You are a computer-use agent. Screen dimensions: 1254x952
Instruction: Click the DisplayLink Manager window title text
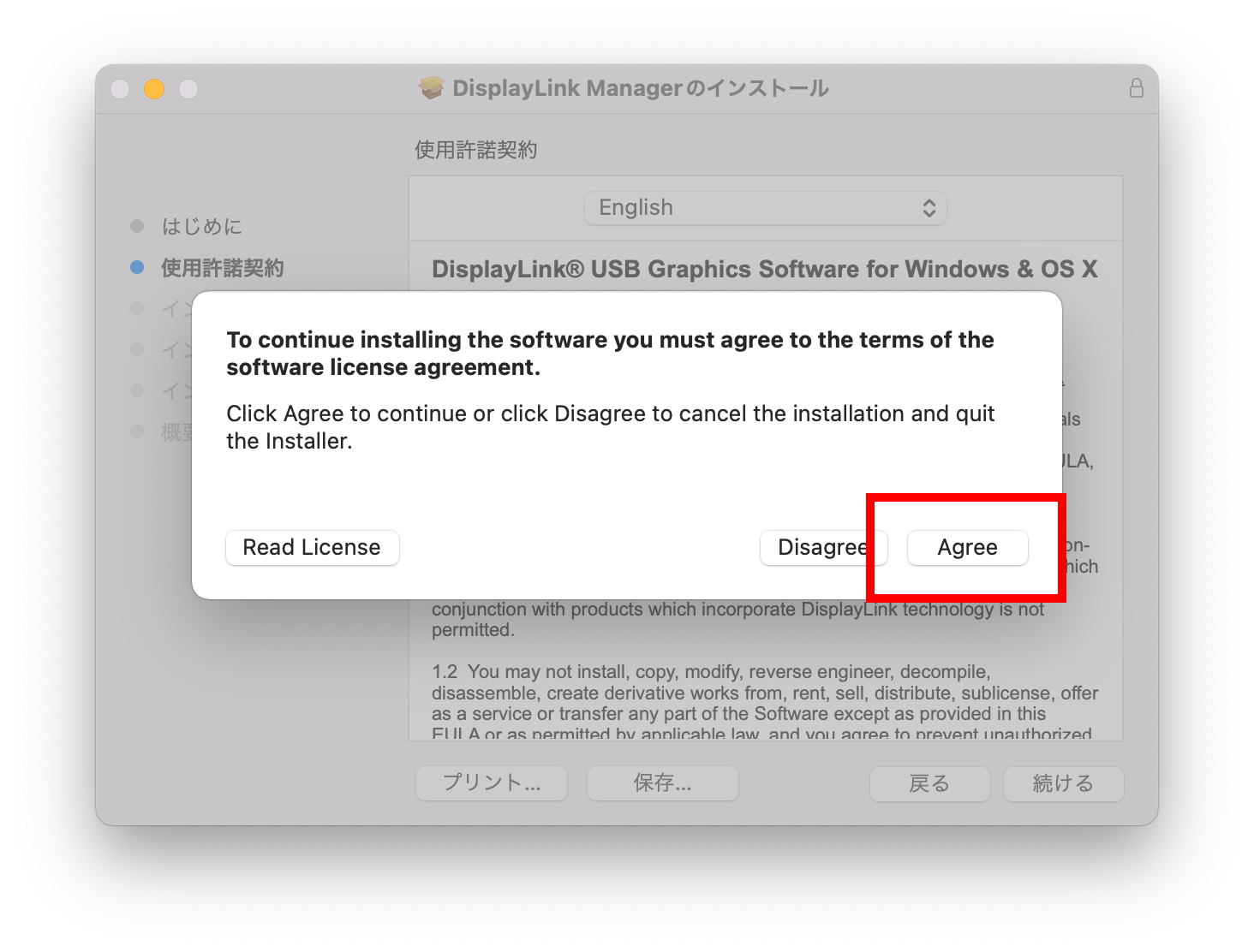(x=640, y=88)
